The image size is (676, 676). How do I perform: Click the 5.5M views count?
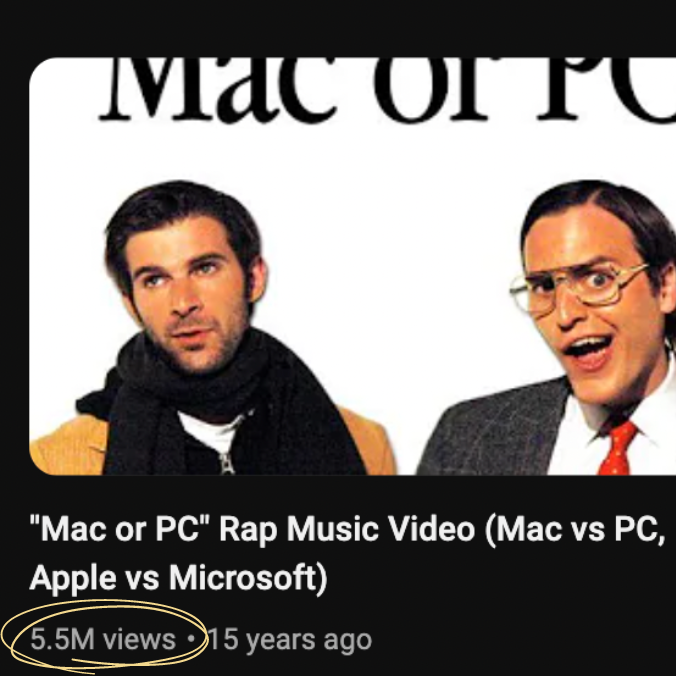pyautogui.click(x=103, y=639)
